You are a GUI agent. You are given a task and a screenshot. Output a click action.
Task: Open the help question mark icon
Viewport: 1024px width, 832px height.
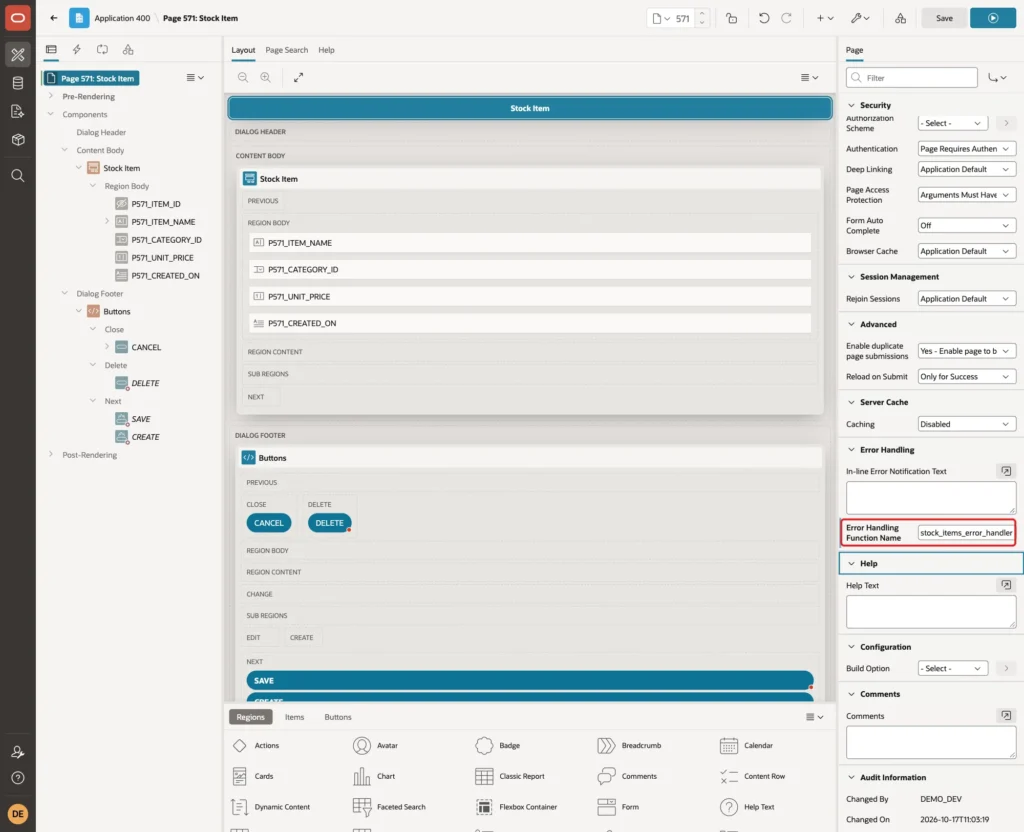[x=18, y=778]
